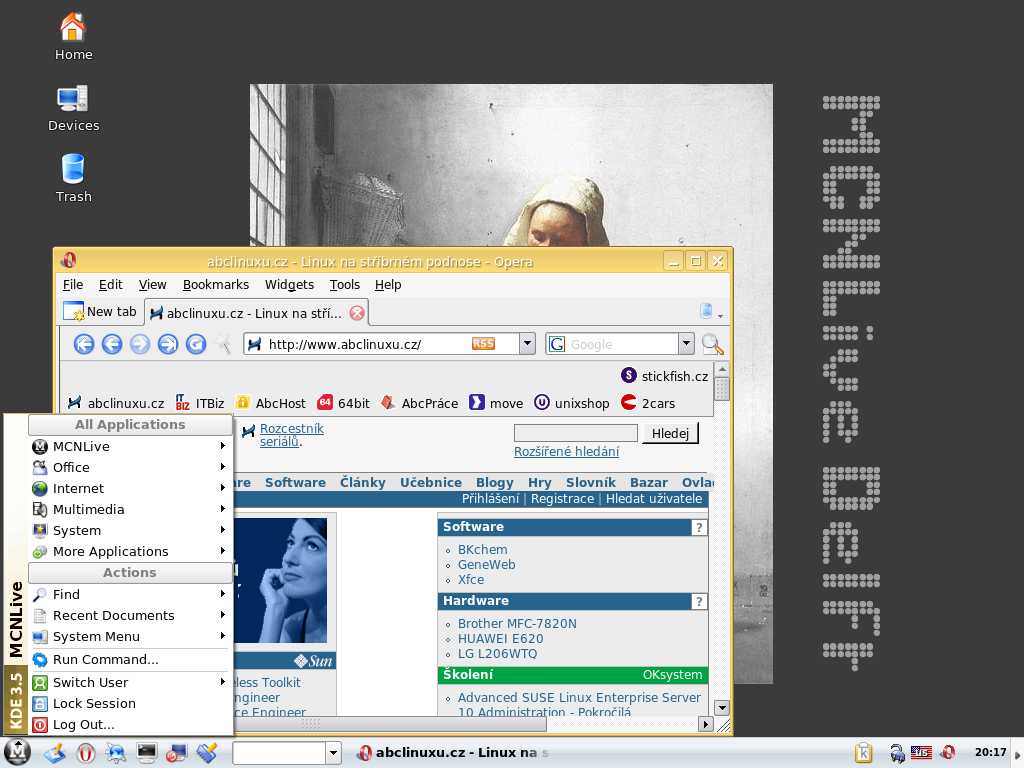Click the MCNLive start menu button on the panel
The width and height of the screenshot is (1024, 768).
click(x=18, y=752)
